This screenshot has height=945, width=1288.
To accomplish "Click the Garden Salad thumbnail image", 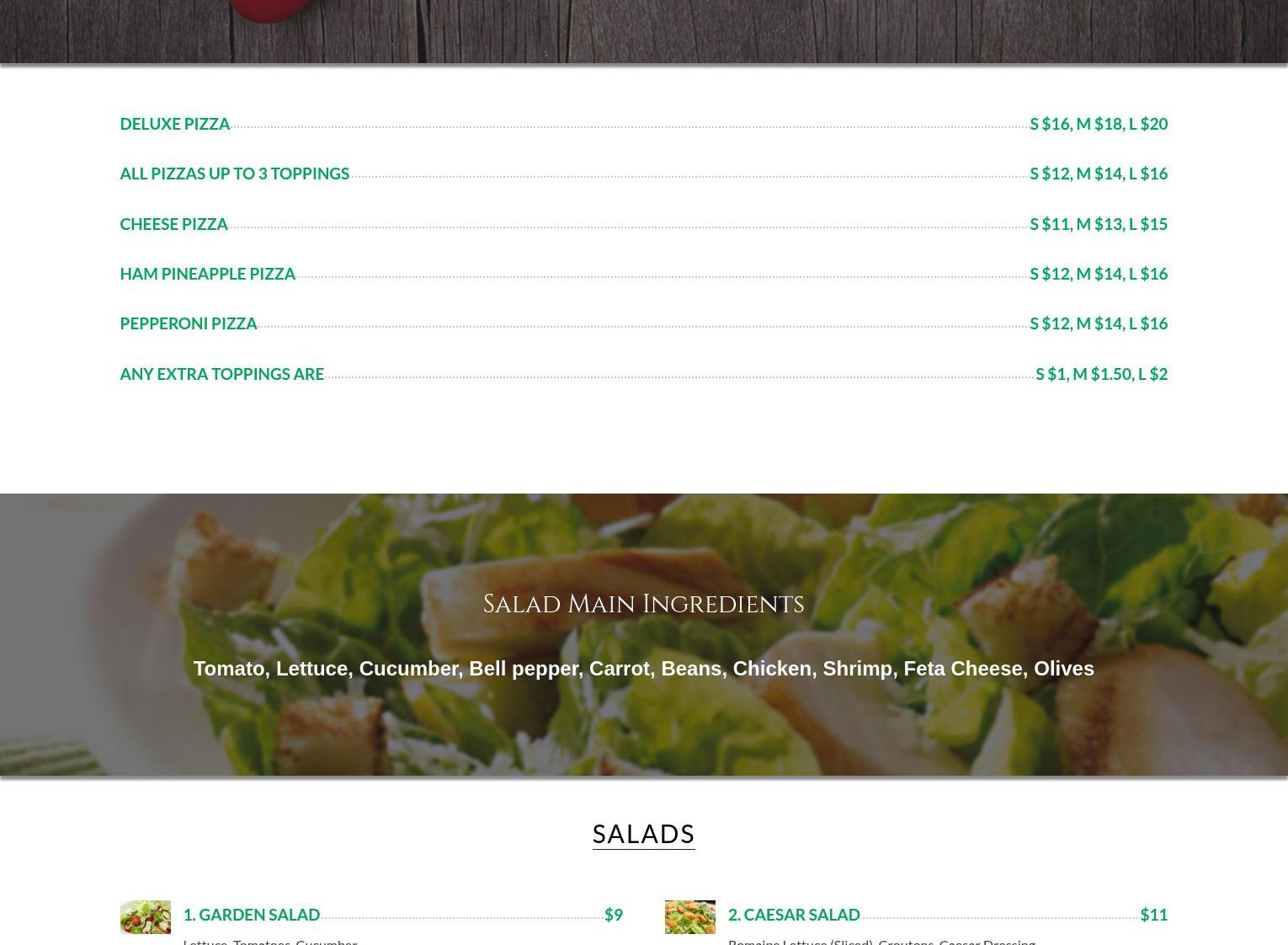I will pyautogui.click(x=145, y=916).
